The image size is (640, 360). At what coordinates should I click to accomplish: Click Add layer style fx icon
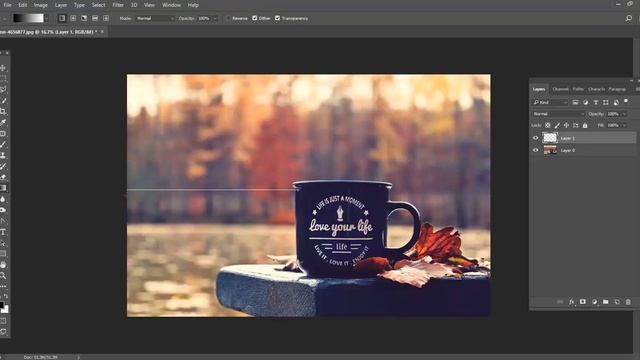tap(571, 302)
